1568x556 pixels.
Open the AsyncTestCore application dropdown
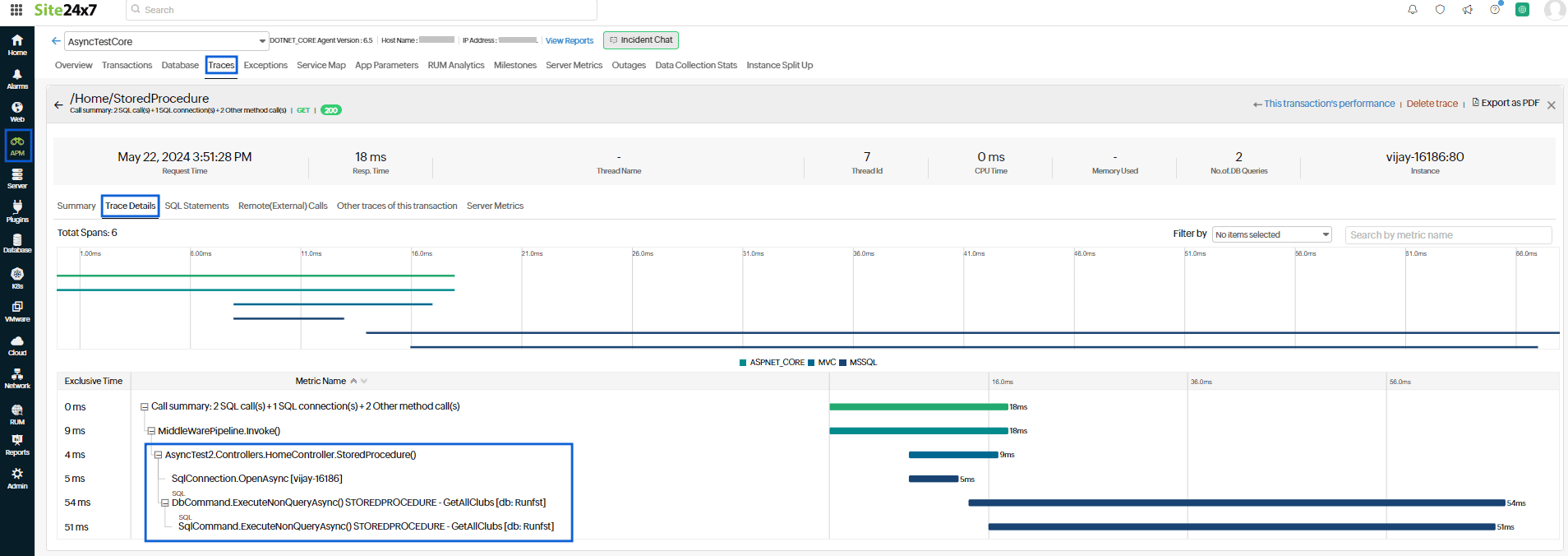click(167, 41)
